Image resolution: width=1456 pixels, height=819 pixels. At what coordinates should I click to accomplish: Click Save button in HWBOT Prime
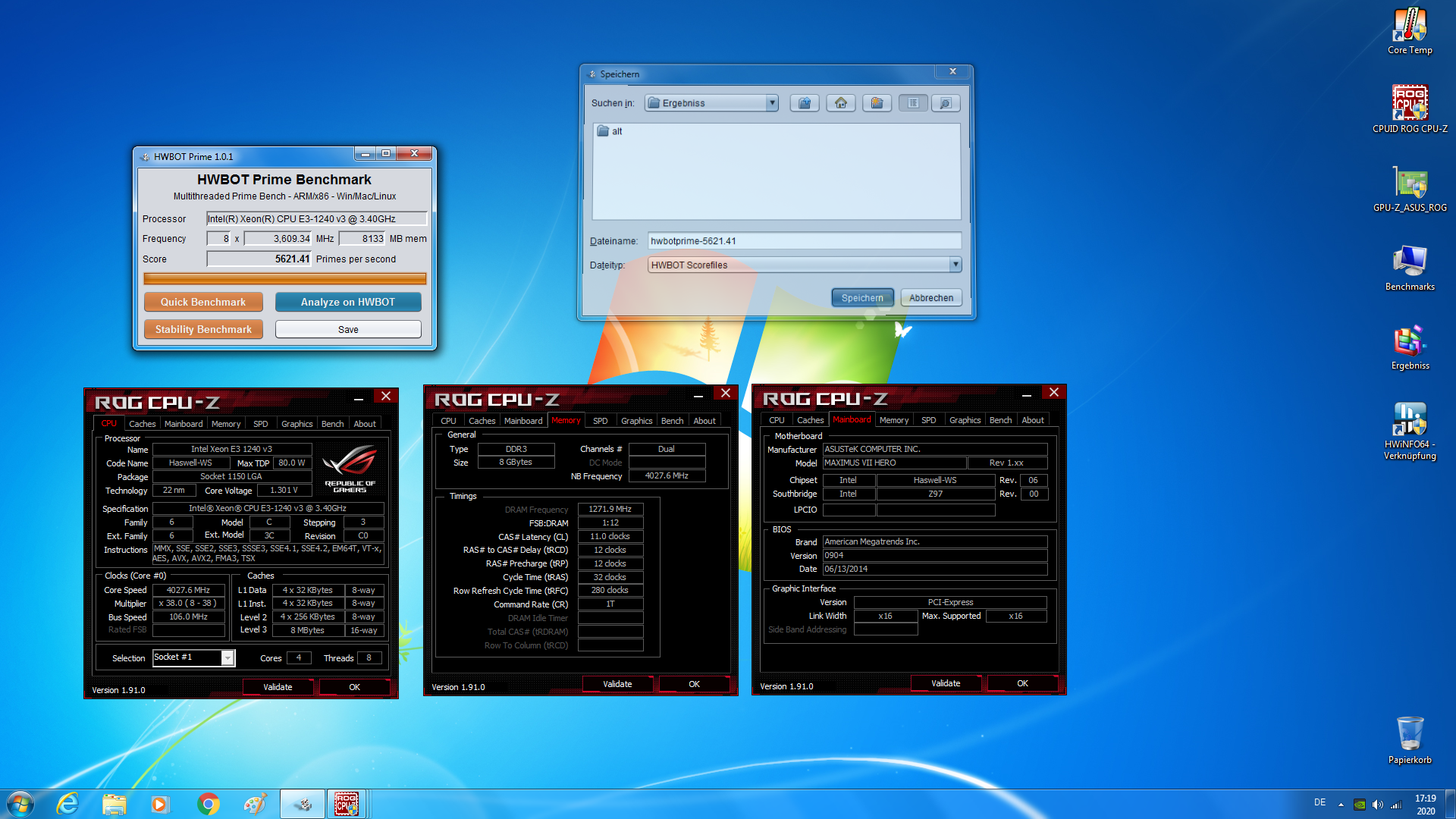pos(348,329)
